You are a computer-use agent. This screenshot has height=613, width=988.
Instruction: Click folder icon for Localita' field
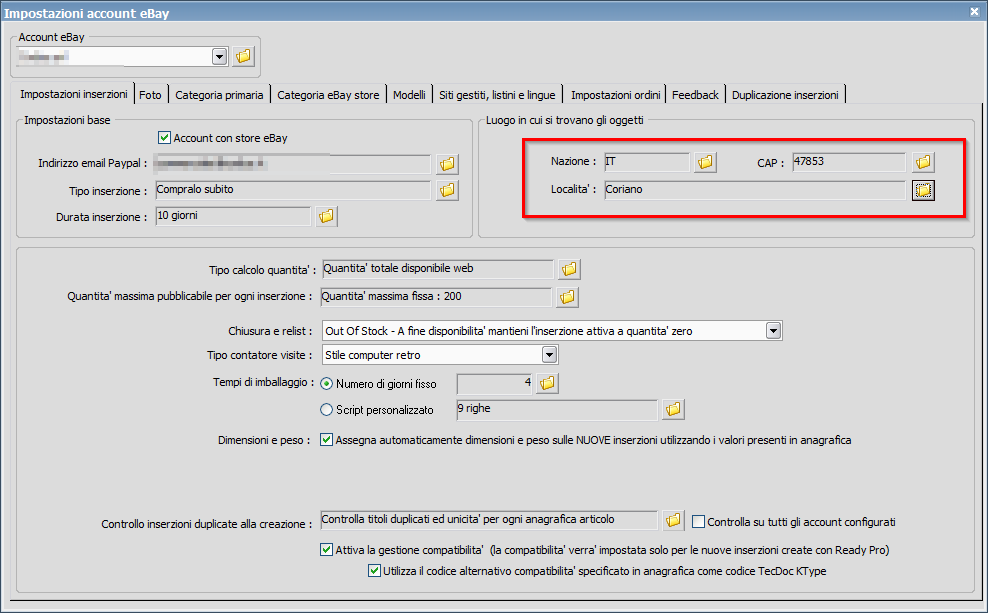(923, 190)
